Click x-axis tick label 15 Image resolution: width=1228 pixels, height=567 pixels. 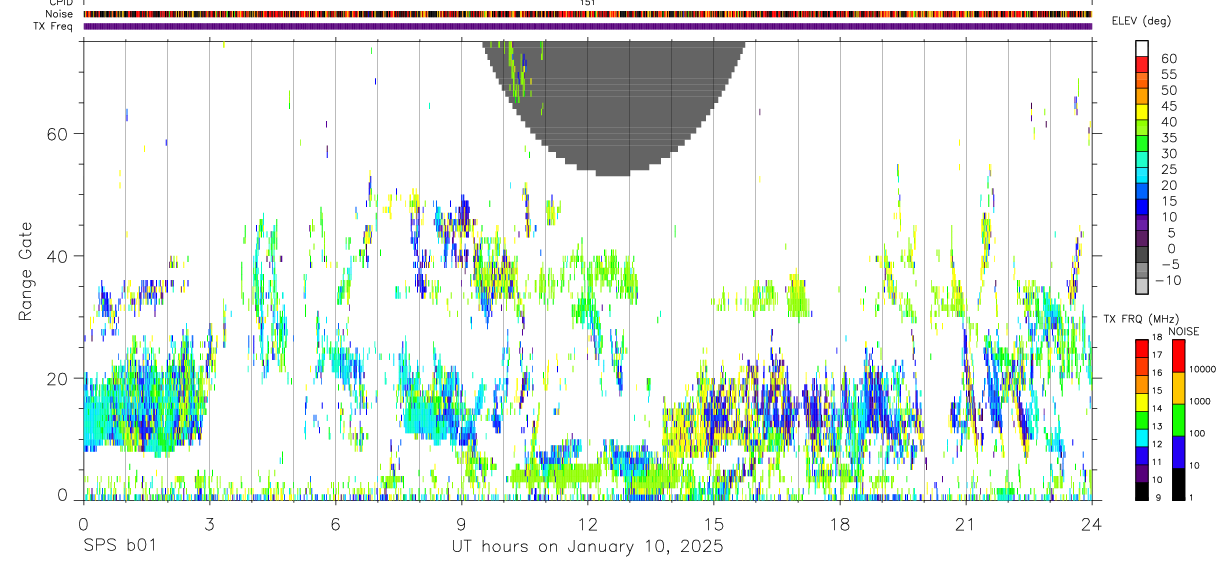coord(713,523)
